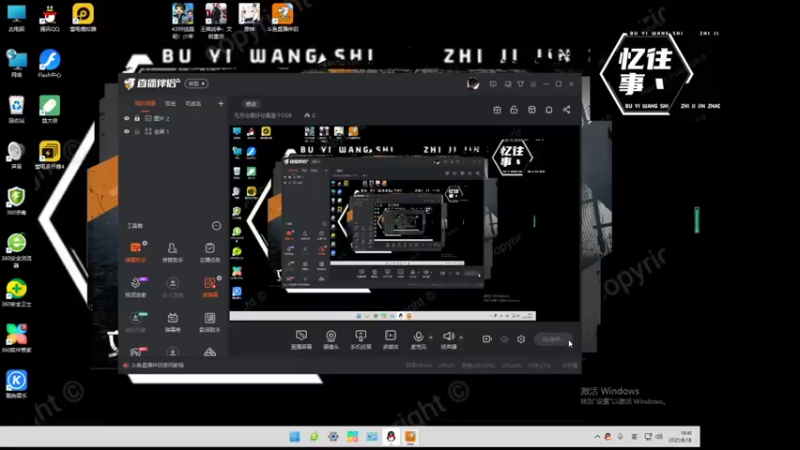This screenshot has width=800, height=450.
Task: Toggle the padlock icon above the preview
Action: tap(514, 110)
